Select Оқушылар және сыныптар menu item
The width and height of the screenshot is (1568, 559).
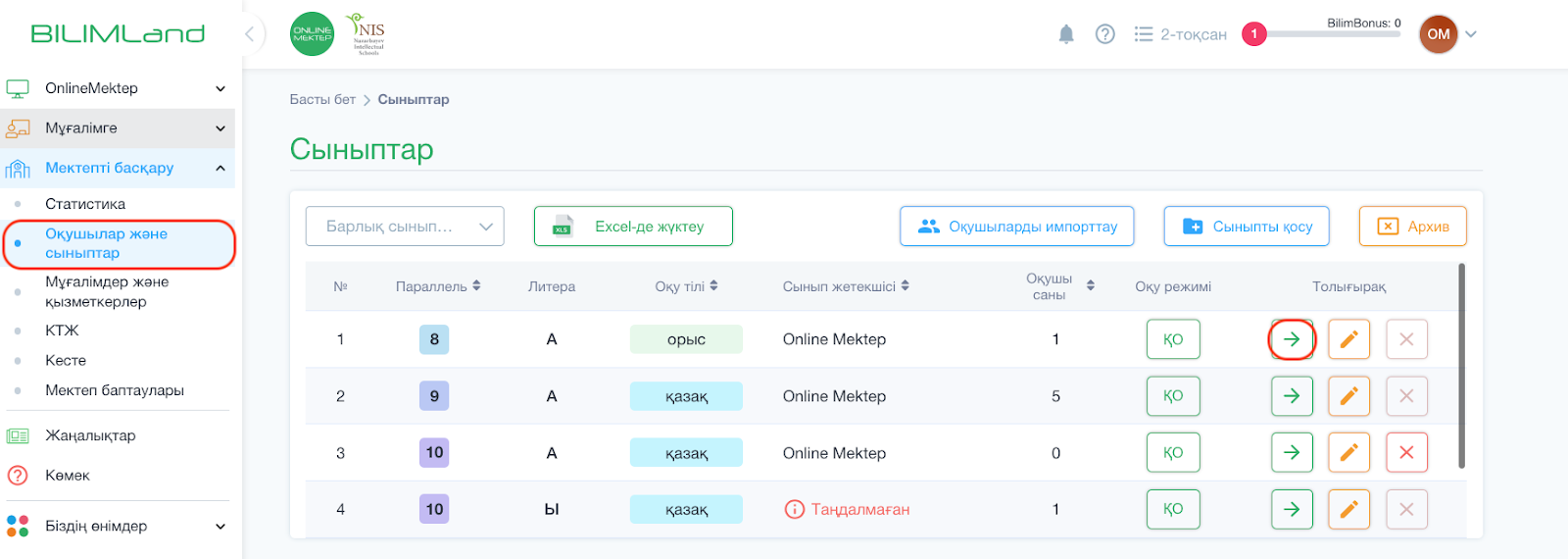click(119, 243)
